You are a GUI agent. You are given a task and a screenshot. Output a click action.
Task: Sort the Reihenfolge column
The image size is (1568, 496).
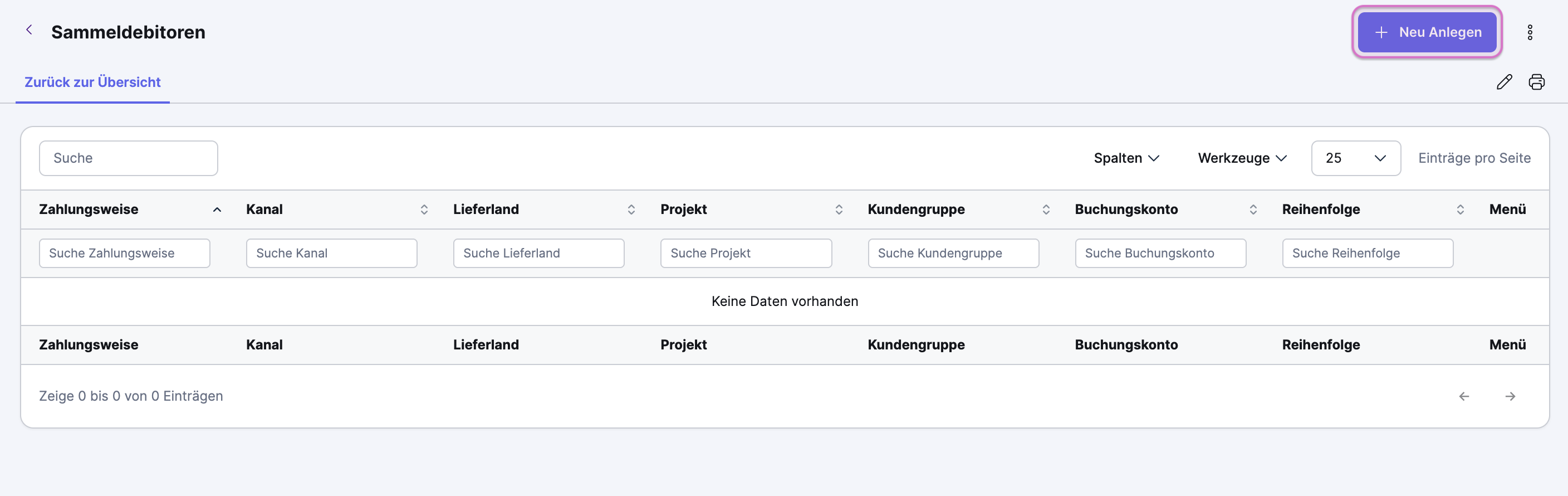point(1459,210)
